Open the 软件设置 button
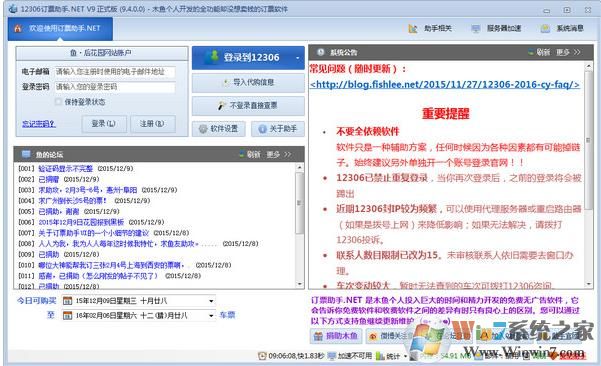The width and height of the screenshot is (601, 366). tap(219, 129)
